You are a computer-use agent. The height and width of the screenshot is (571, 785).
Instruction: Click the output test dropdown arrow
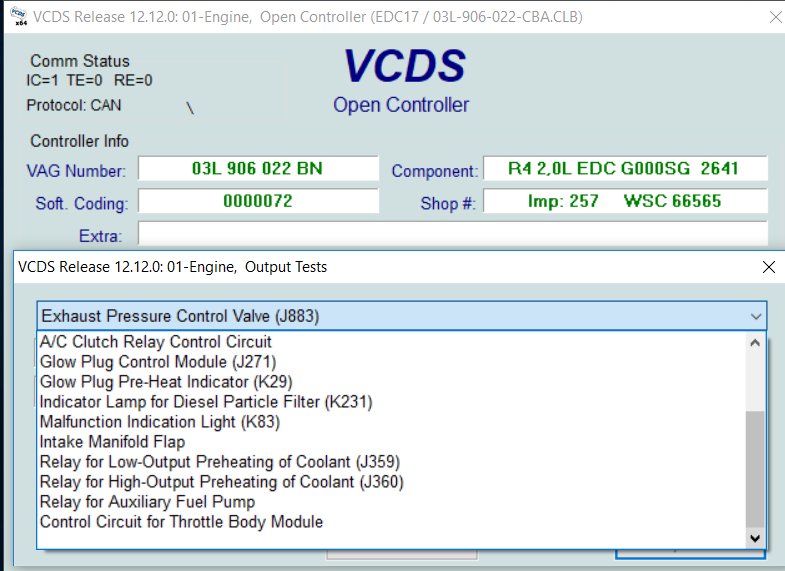pyautogui.click(x=756, y=316)
